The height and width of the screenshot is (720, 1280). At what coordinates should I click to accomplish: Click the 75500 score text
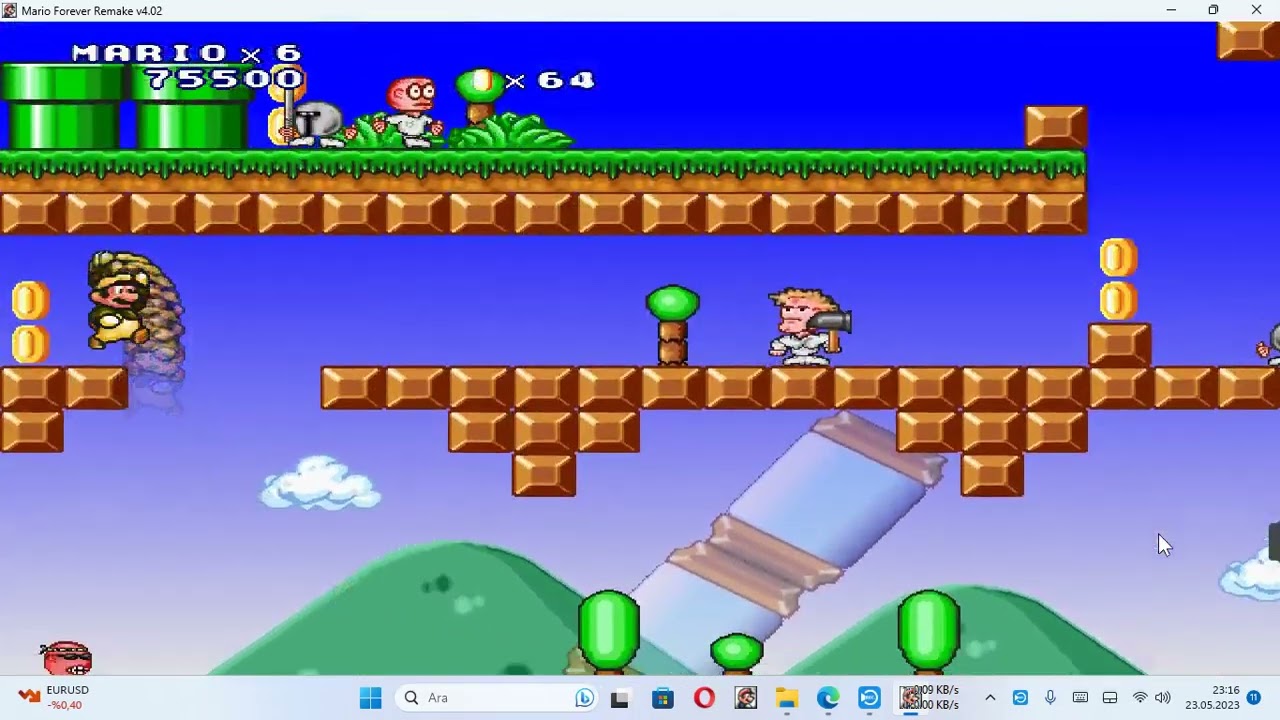coord(224,79)
